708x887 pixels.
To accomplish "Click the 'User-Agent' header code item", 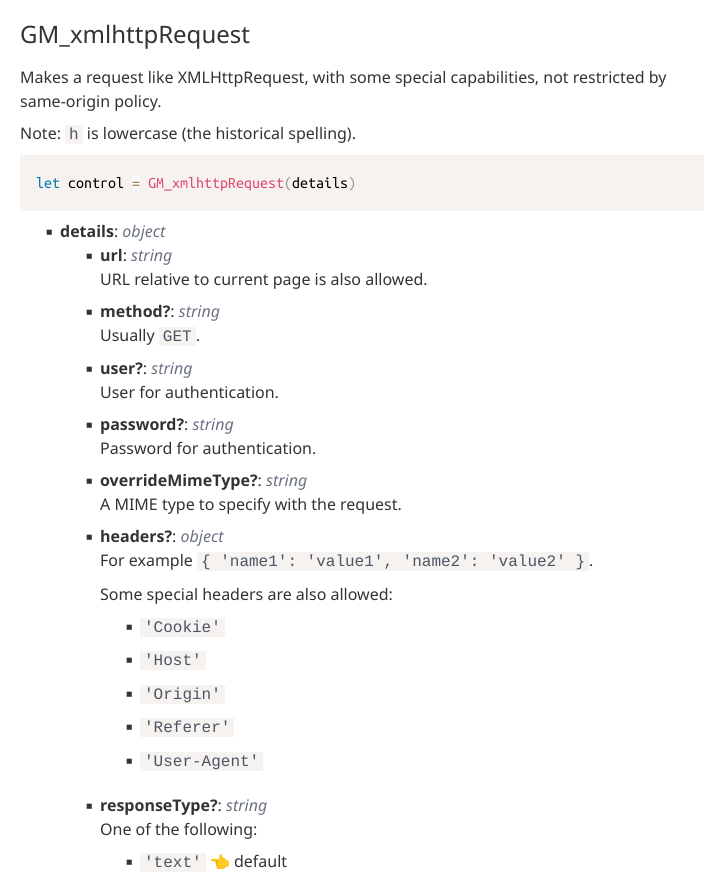I will pos(201,761).
